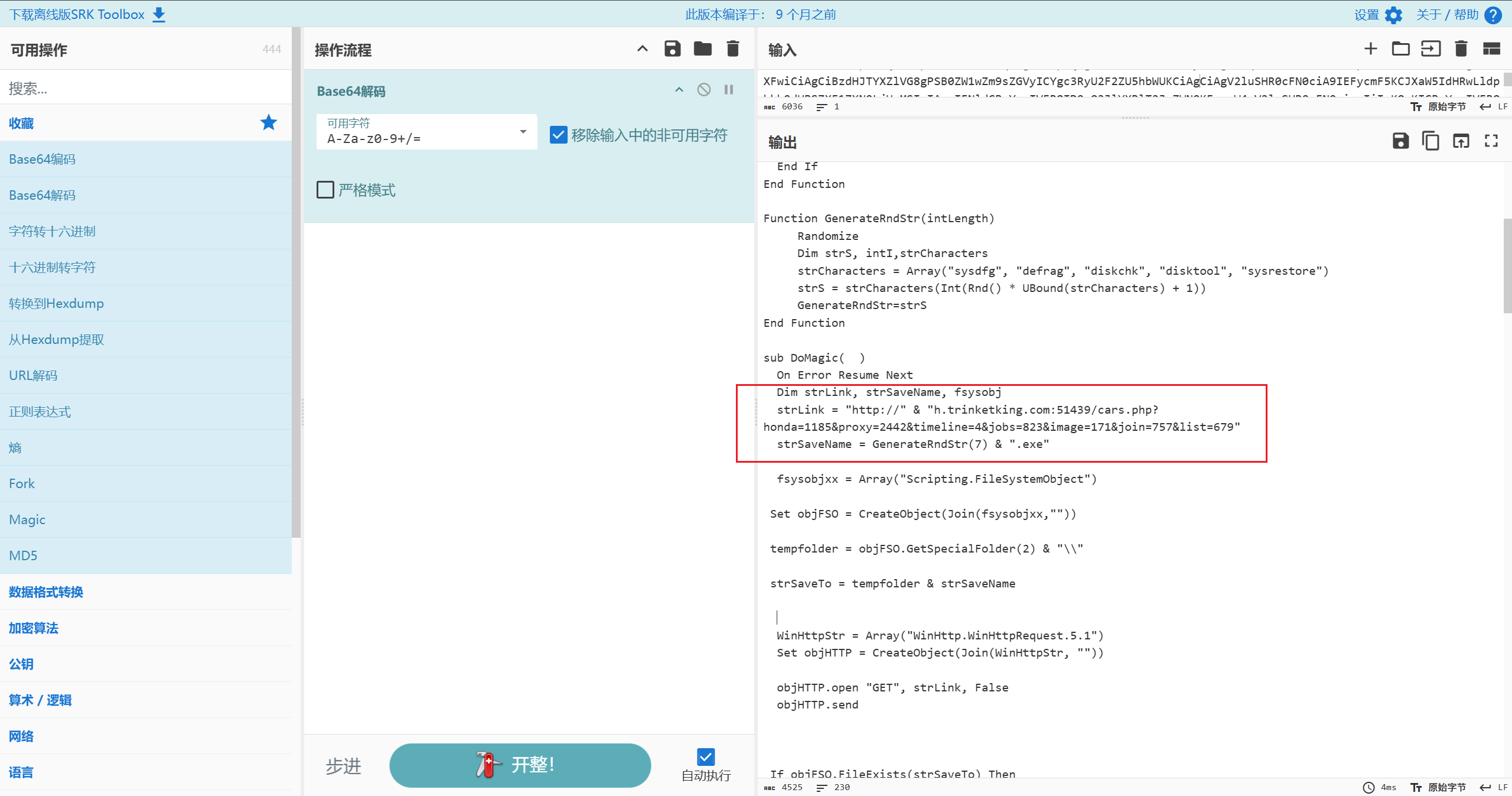
Task: Select Magic operation
Action: pyautogui.click(x=146, y=520)
